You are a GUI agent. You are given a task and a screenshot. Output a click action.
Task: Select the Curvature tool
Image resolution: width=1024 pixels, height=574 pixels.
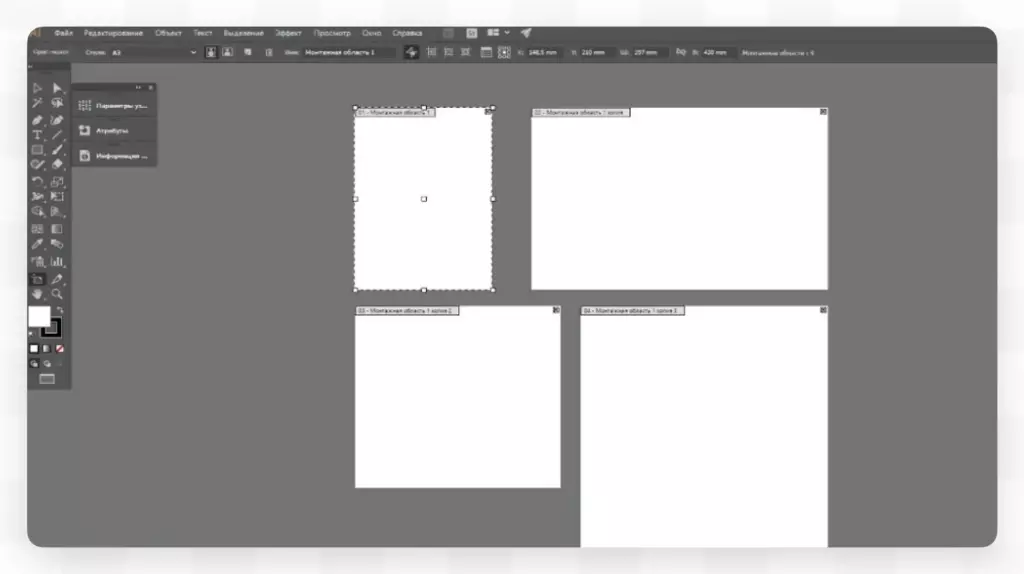[x=57, y=120]
